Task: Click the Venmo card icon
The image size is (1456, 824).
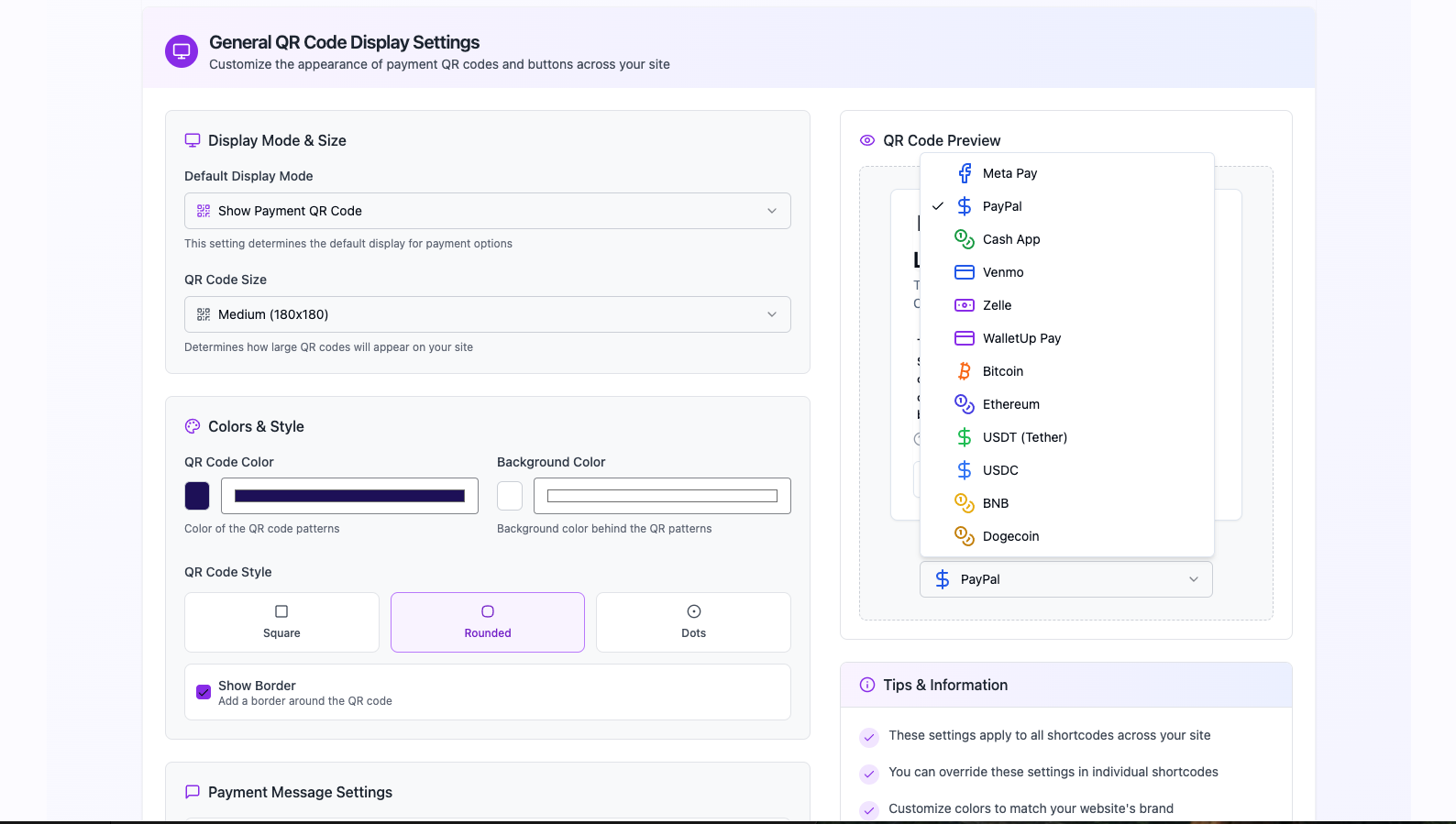Action: click(x=965, y=272)
